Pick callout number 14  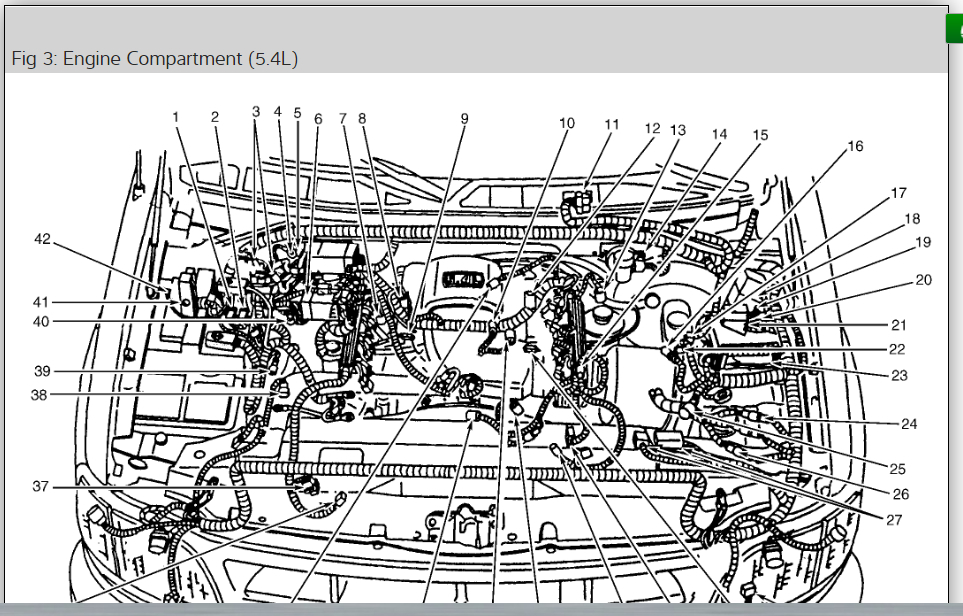[719, 134]
